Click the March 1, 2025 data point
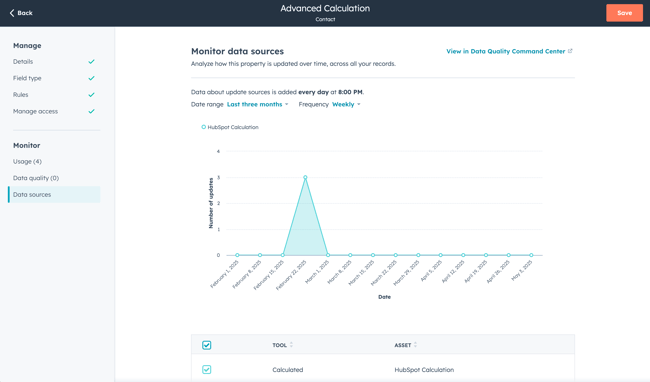This screenshot has width=650, height=382. point(327,255)
